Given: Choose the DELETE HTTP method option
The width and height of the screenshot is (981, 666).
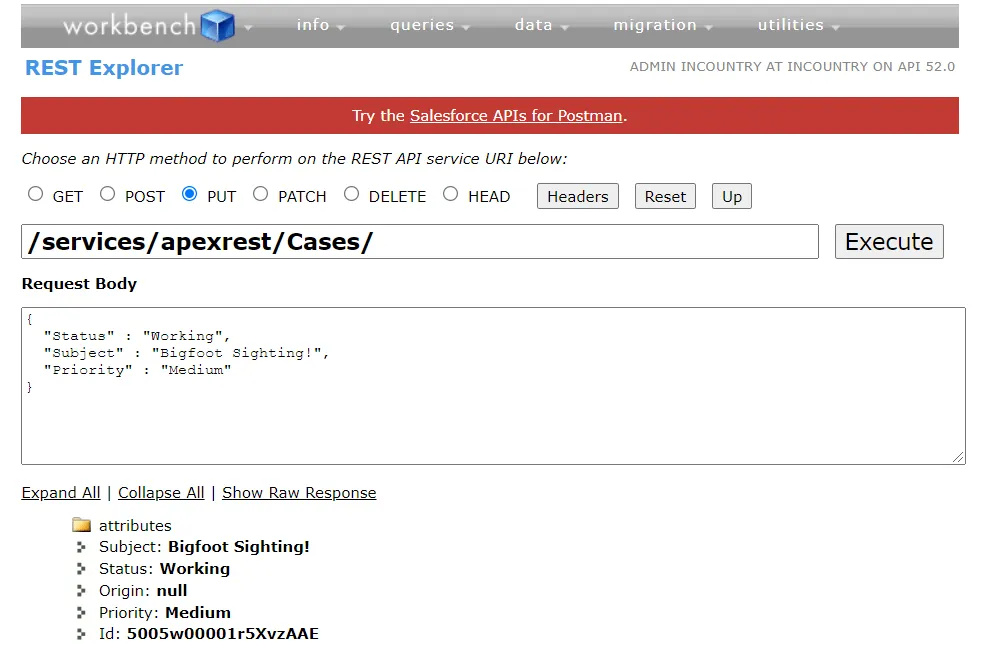Looking at the screenshot, I should point(352,194).
